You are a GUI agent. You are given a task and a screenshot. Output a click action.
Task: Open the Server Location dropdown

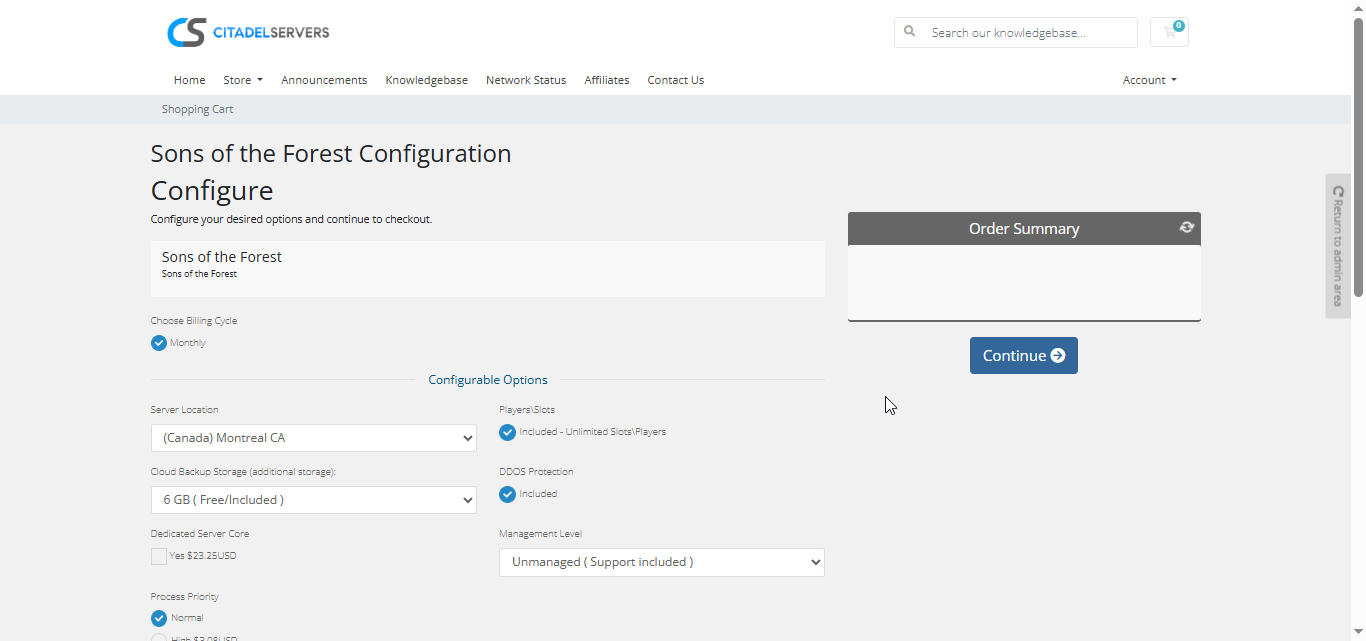coord(313,438)
